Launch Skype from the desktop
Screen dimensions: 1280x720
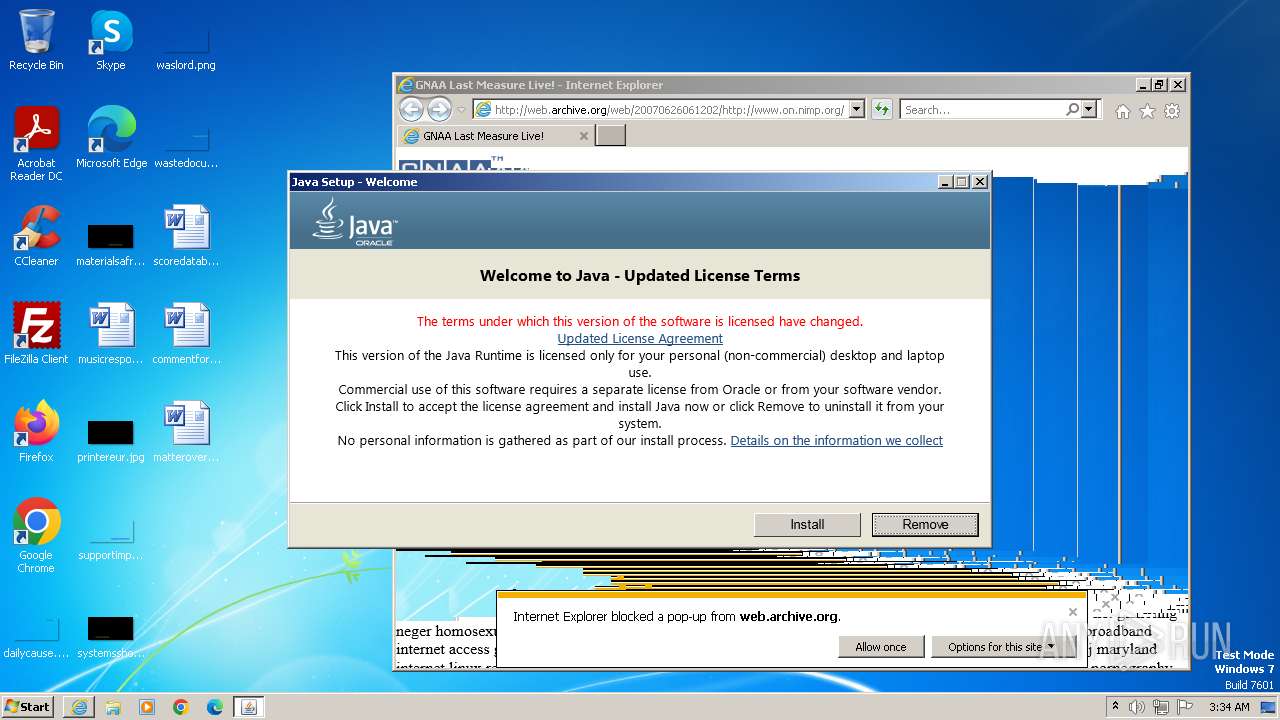tap(111, 40)
